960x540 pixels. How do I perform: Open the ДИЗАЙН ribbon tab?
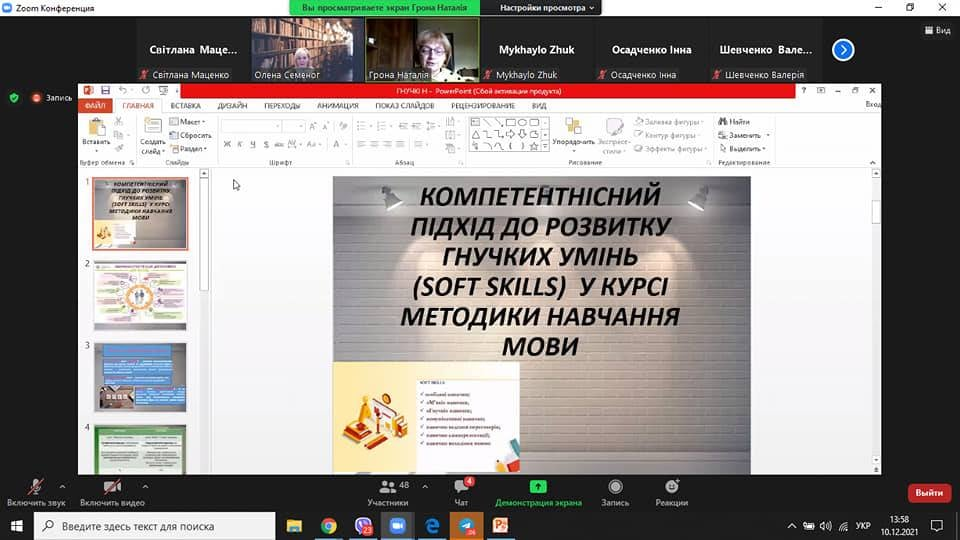point(232,105)
